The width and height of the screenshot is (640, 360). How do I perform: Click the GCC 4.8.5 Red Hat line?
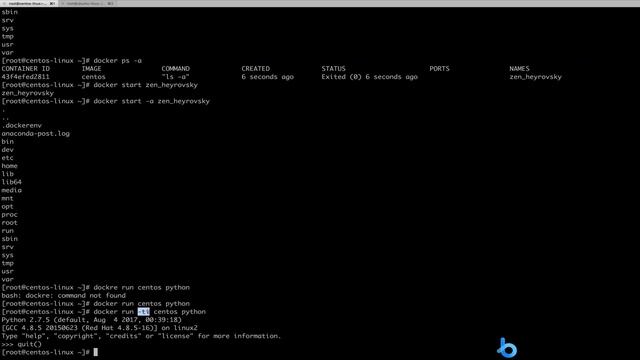coord(99,328)
